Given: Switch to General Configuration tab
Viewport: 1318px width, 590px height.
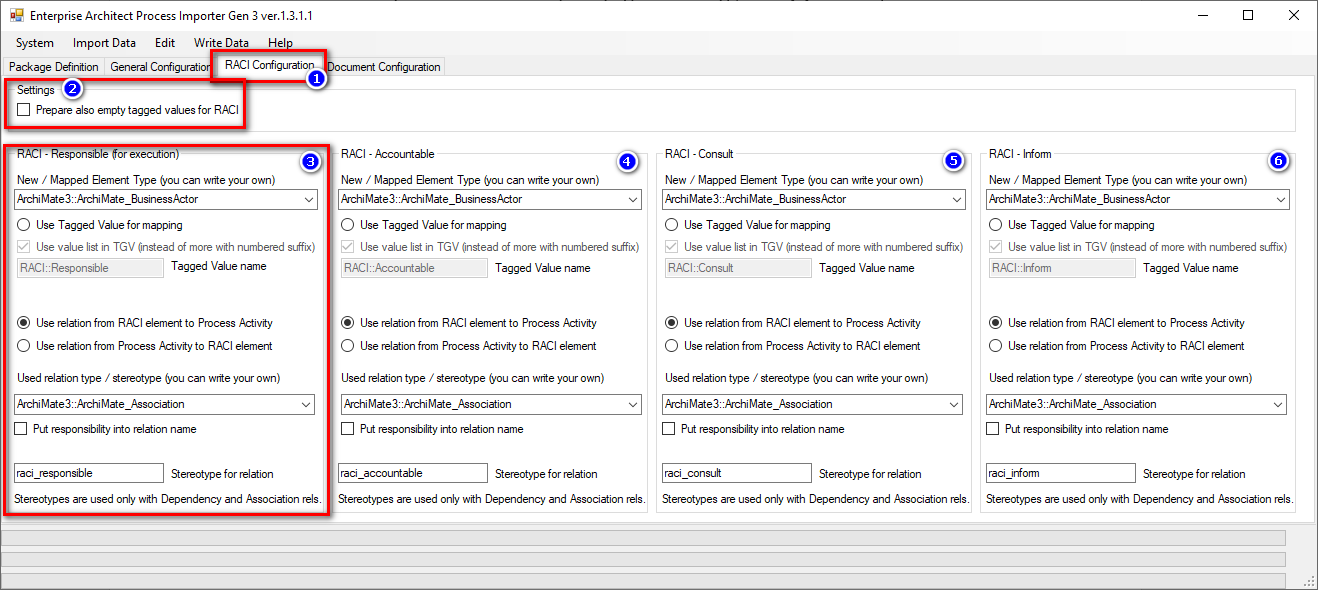Looking at the screenshot, I should pos(160,67).
